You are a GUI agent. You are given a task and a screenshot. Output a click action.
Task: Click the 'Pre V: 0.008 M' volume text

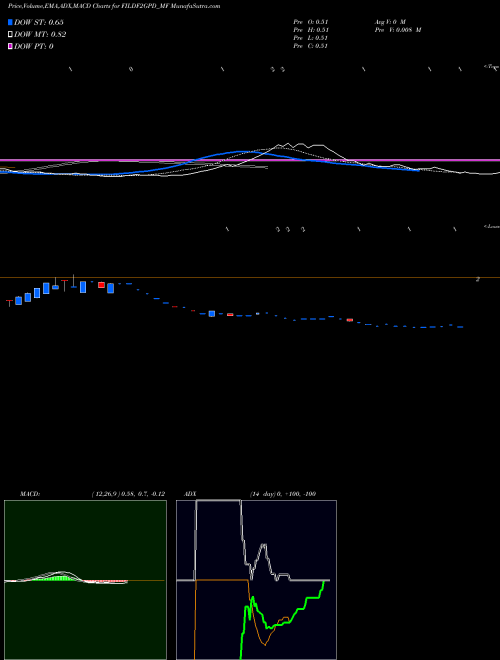tap(398, 30)
